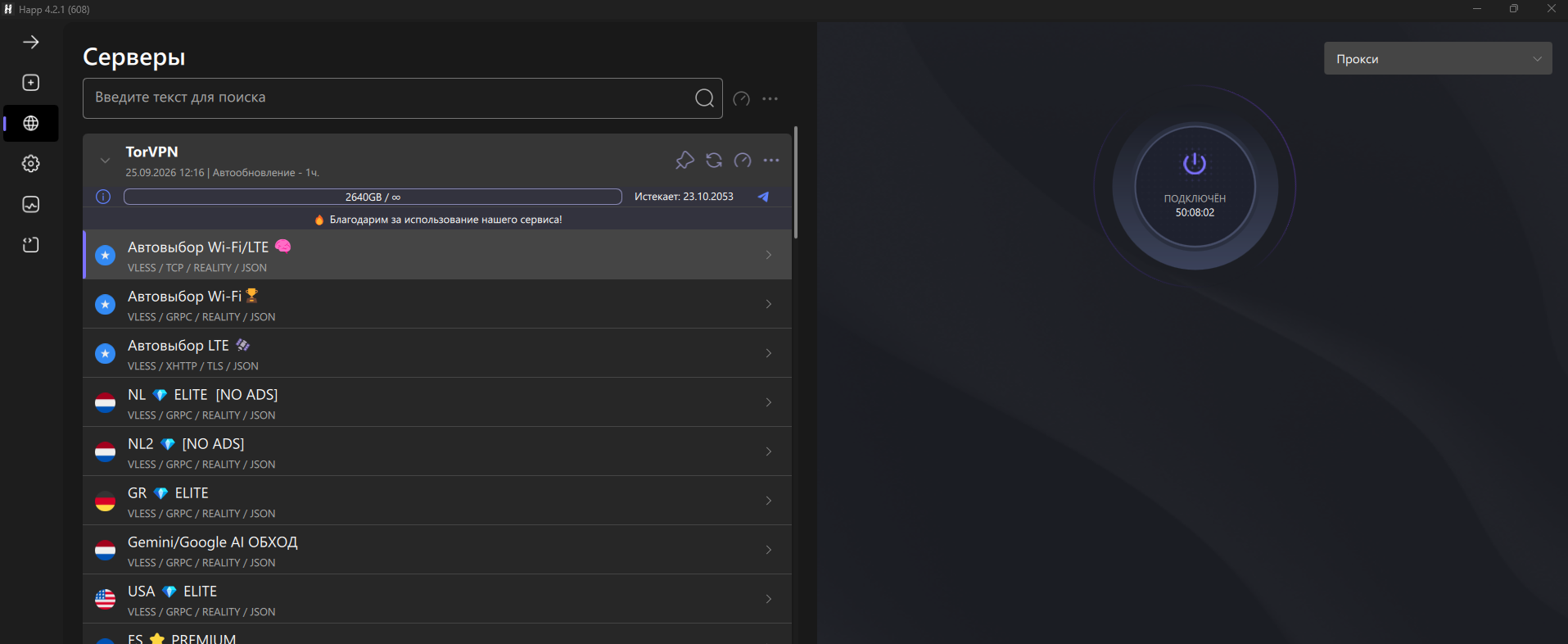
Task: Select the GR ELITE server row
Action: pyautogui.click(x=437, y=501)
